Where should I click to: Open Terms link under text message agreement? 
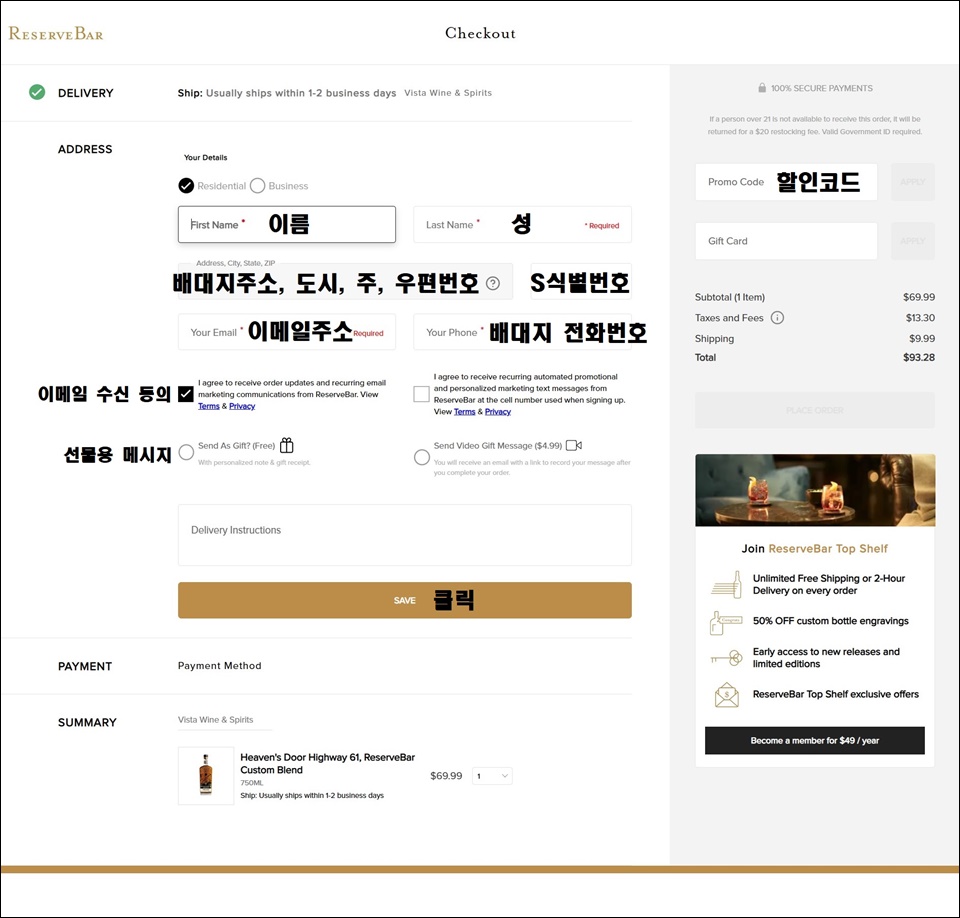click(465, 412)
